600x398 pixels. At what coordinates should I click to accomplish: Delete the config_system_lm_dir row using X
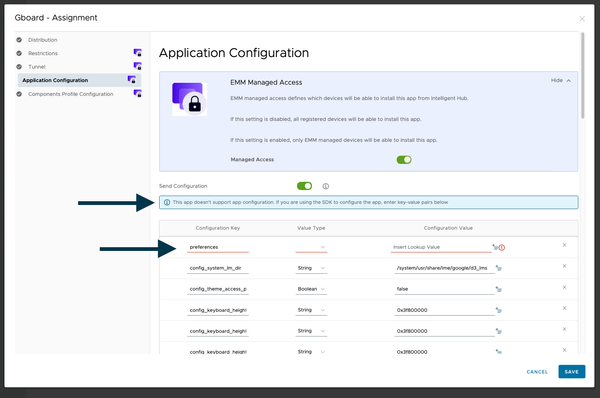tap(564, 266)
